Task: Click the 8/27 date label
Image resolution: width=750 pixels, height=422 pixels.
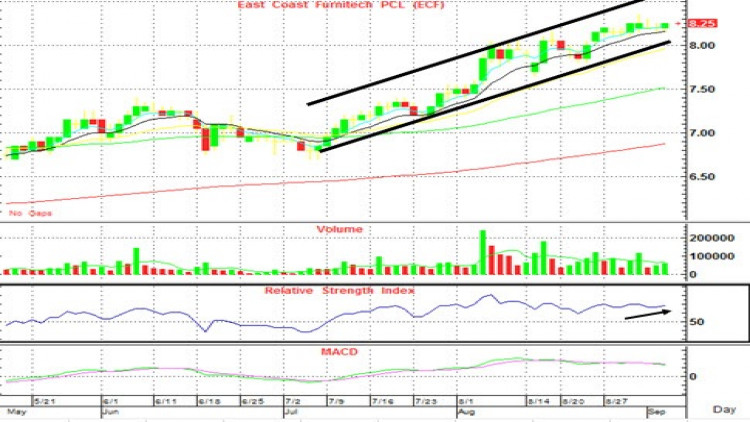Action: tap(617, 401)
